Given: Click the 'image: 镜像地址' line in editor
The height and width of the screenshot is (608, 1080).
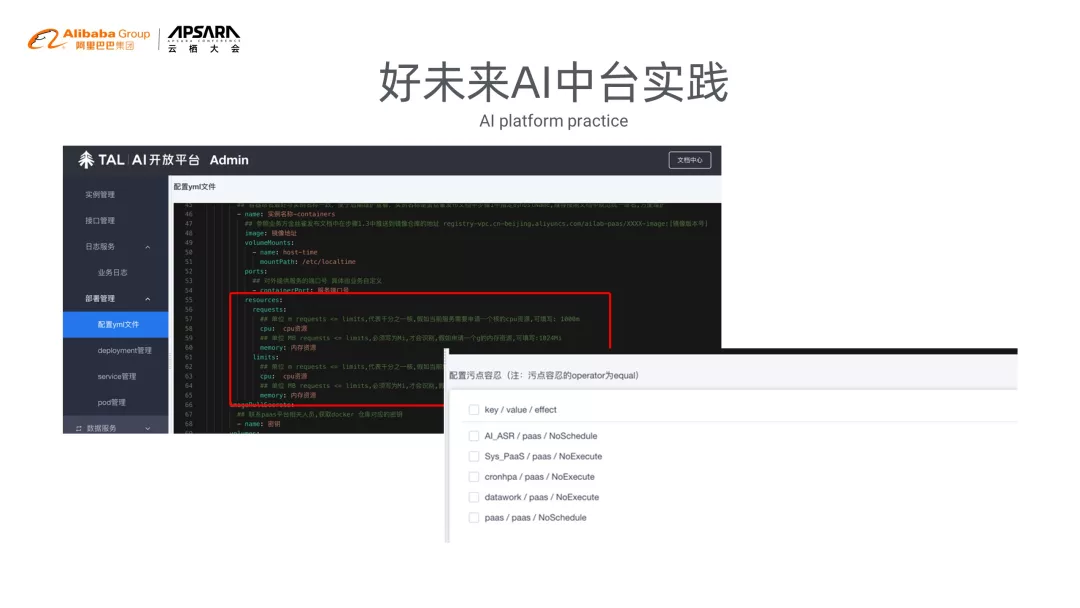Looking at the screenshot, I should click(271, 233).
